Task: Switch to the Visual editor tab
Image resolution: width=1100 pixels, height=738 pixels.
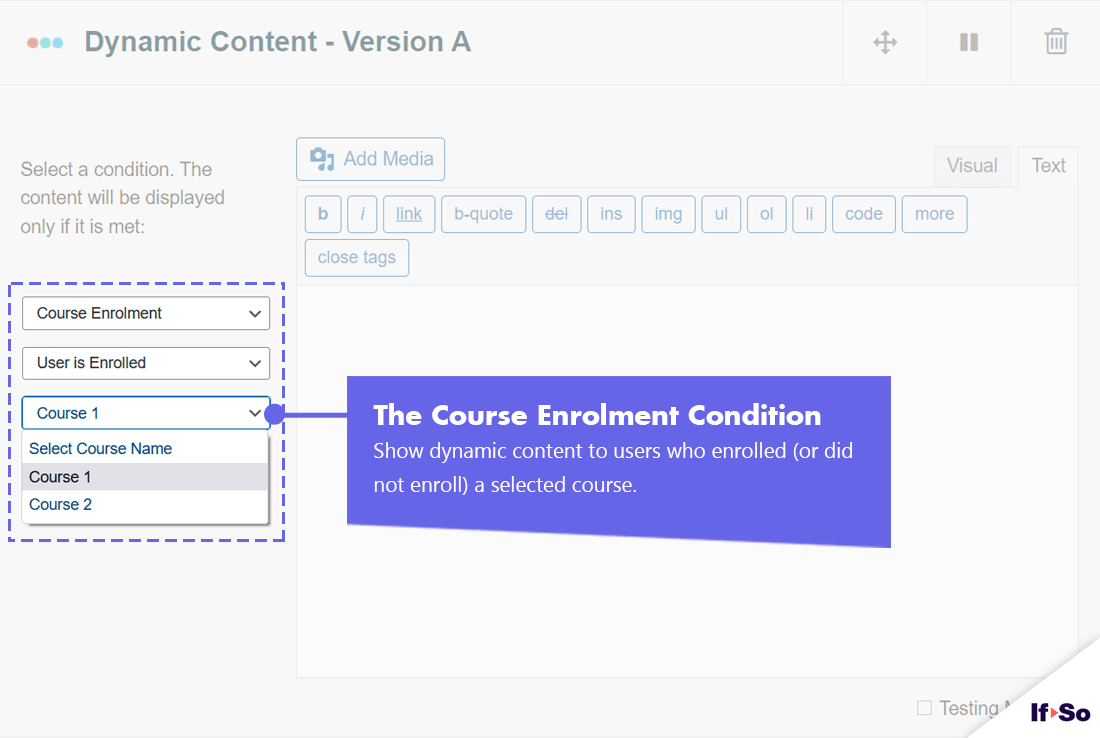Action: pyautogui.click(x=972, y=166)
